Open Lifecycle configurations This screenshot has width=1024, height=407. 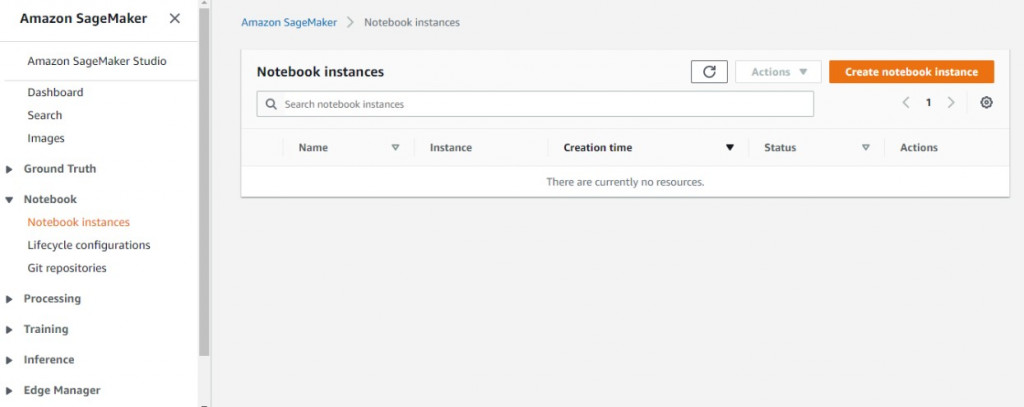click(x=89, y=246)
